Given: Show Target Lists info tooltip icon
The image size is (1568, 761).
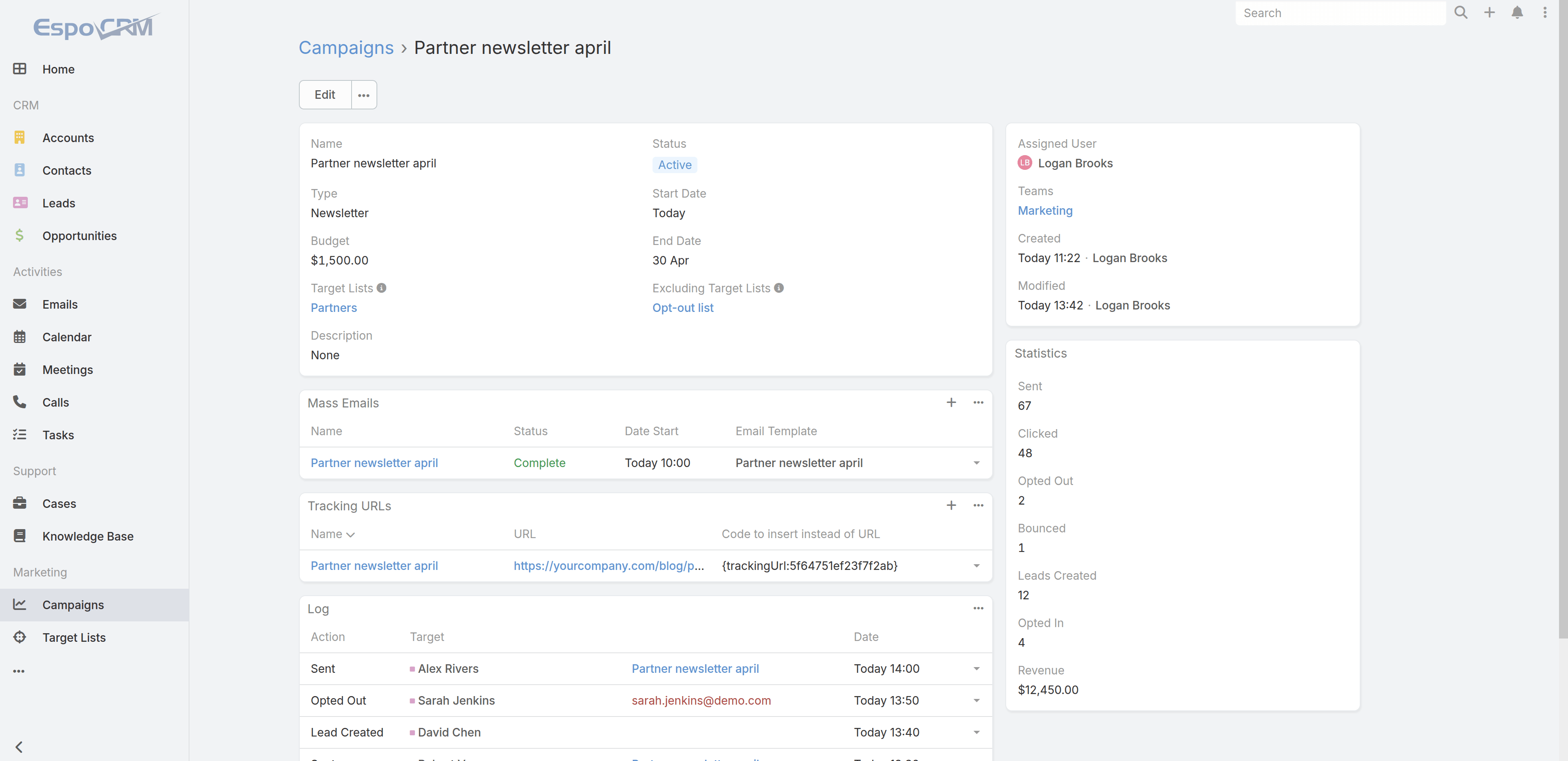Looking at the screenshot, I should (382, 288).
